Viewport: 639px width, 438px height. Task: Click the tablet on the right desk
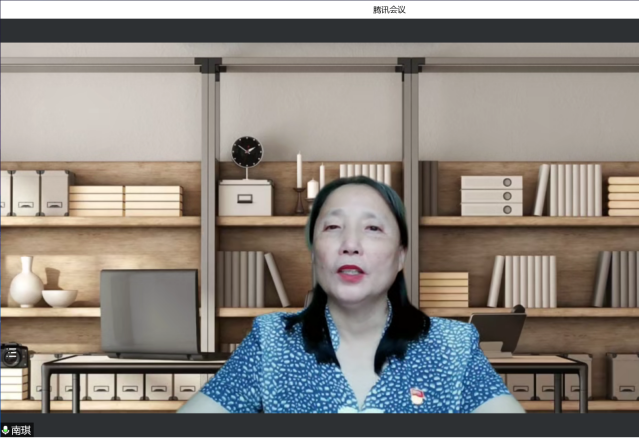[x=497, y=331]
